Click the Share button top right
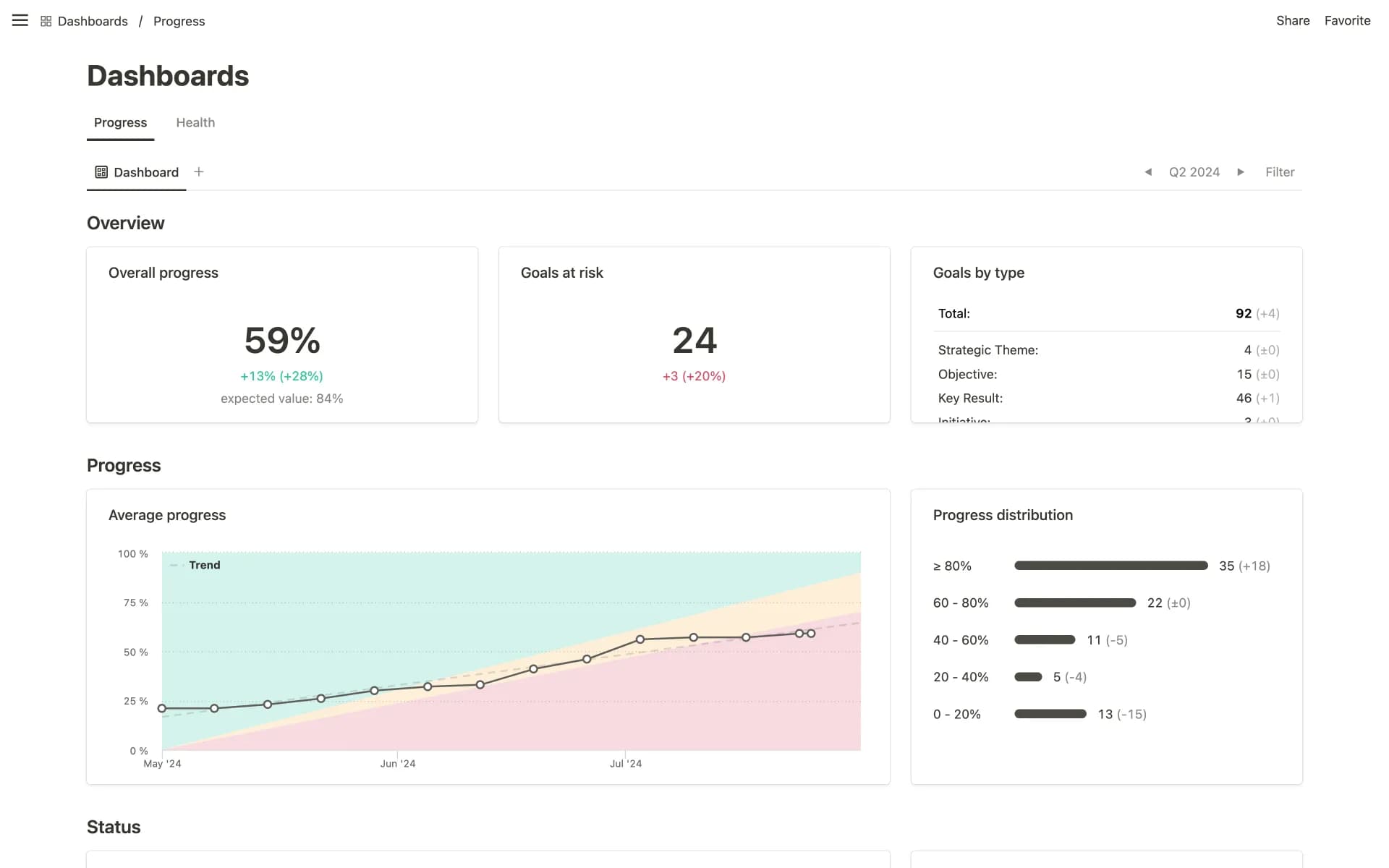1389x868 pixels. point(1292,21)
